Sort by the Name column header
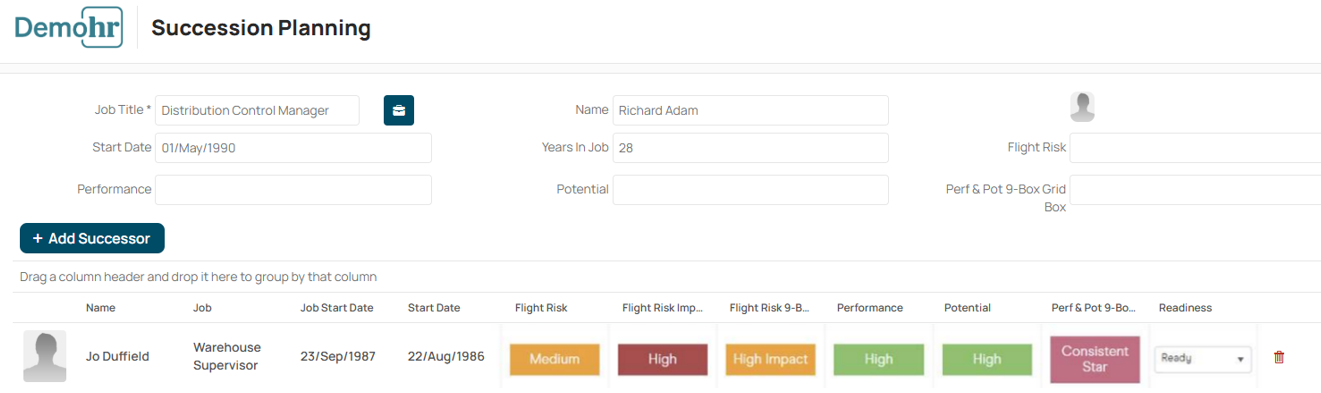Screen dimensions: 1321x393 (x=101, y=308)
